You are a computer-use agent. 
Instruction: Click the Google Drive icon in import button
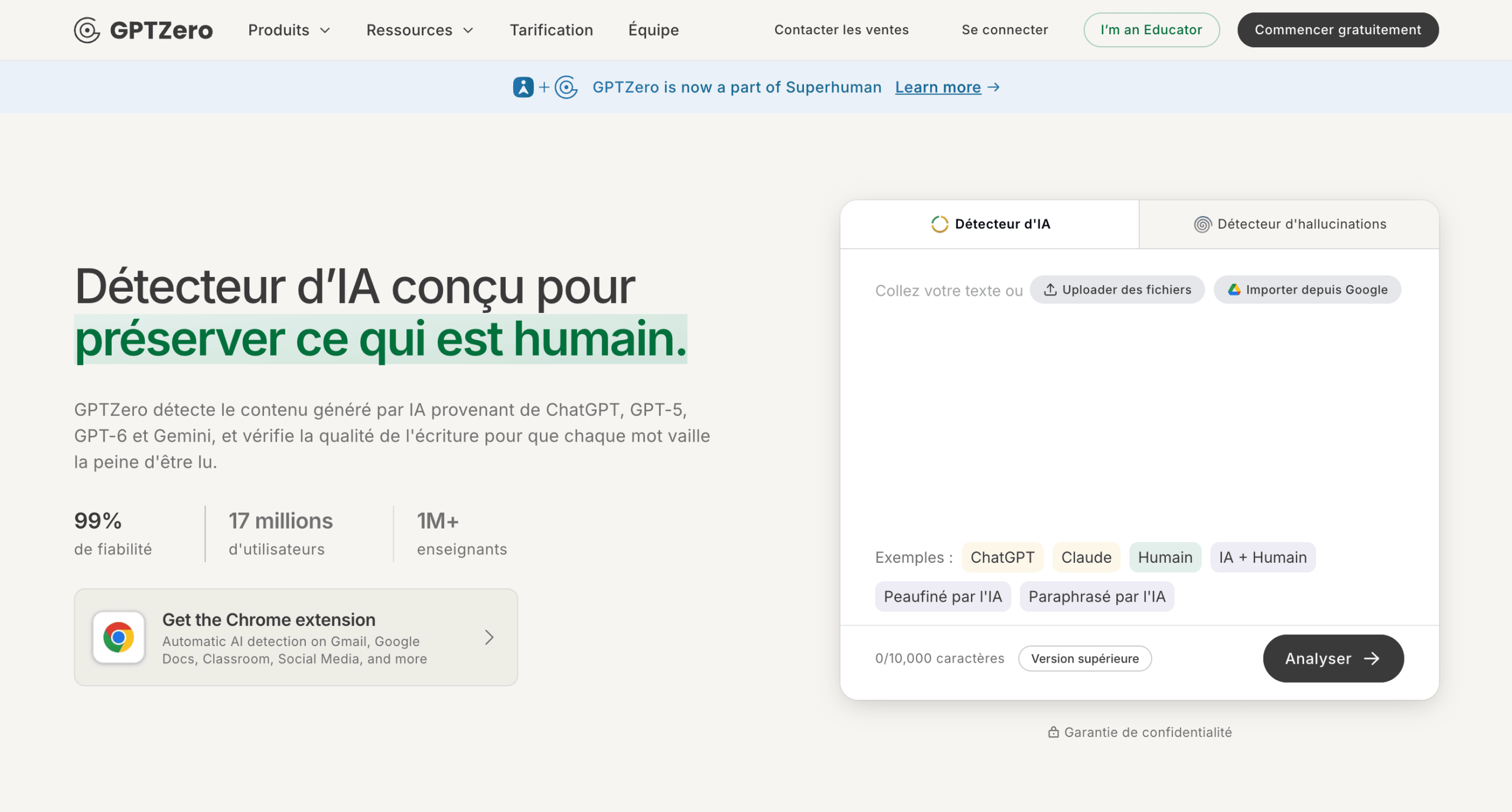click(1234, 289)
